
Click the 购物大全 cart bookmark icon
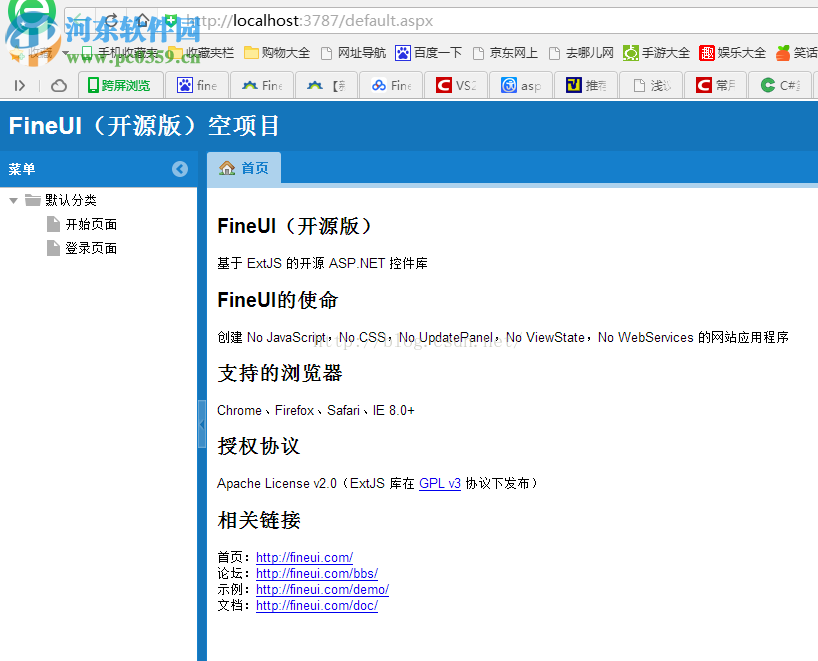click(x=252, y=53)
